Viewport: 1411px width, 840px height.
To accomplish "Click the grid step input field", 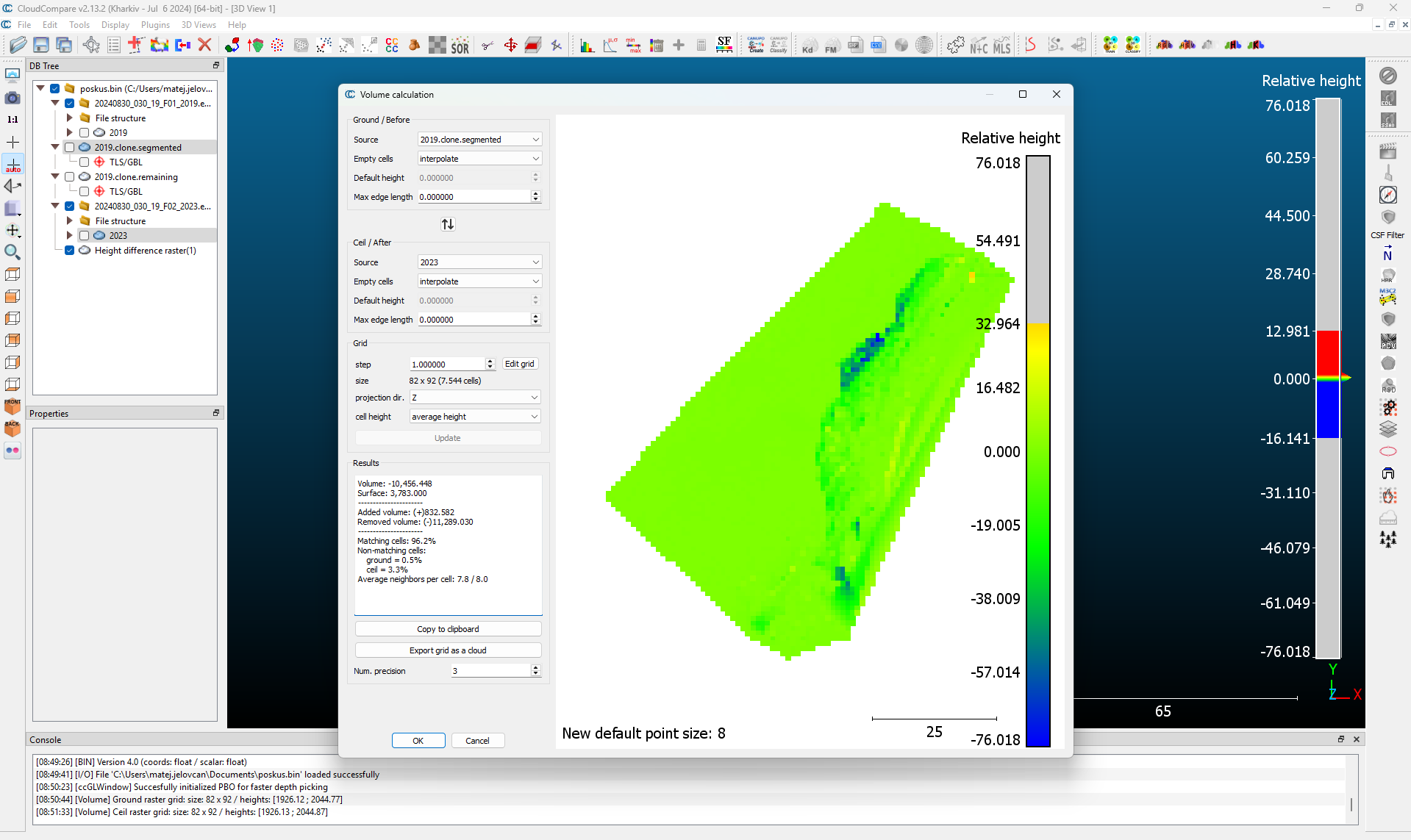I will (x=447, y=365).
